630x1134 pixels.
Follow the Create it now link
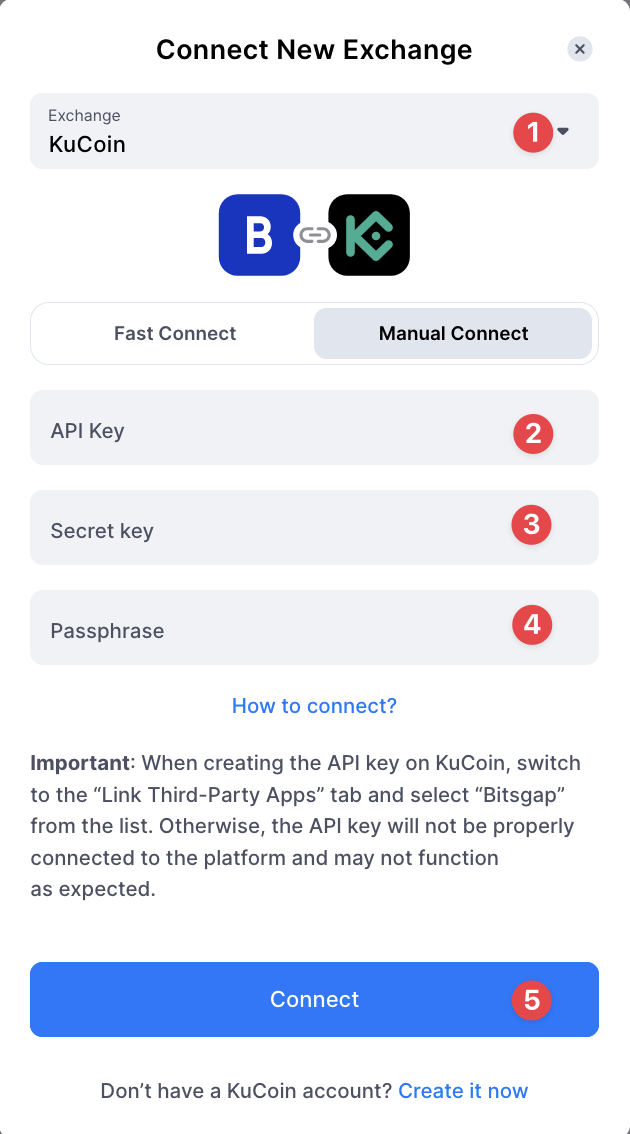[463, 1091]
